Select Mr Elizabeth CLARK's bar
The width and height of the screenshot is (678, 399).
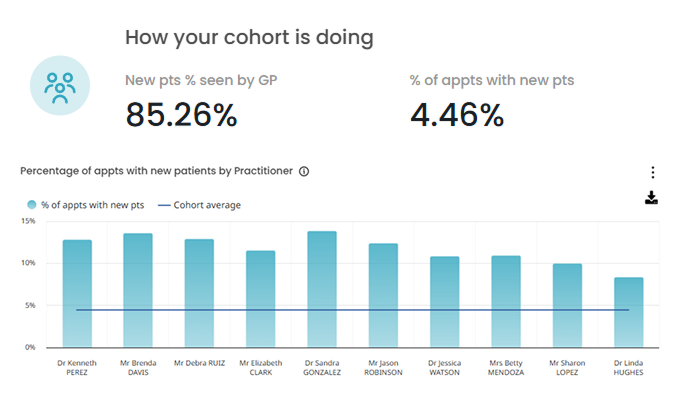pyautogui.click(x=261, y=299)
